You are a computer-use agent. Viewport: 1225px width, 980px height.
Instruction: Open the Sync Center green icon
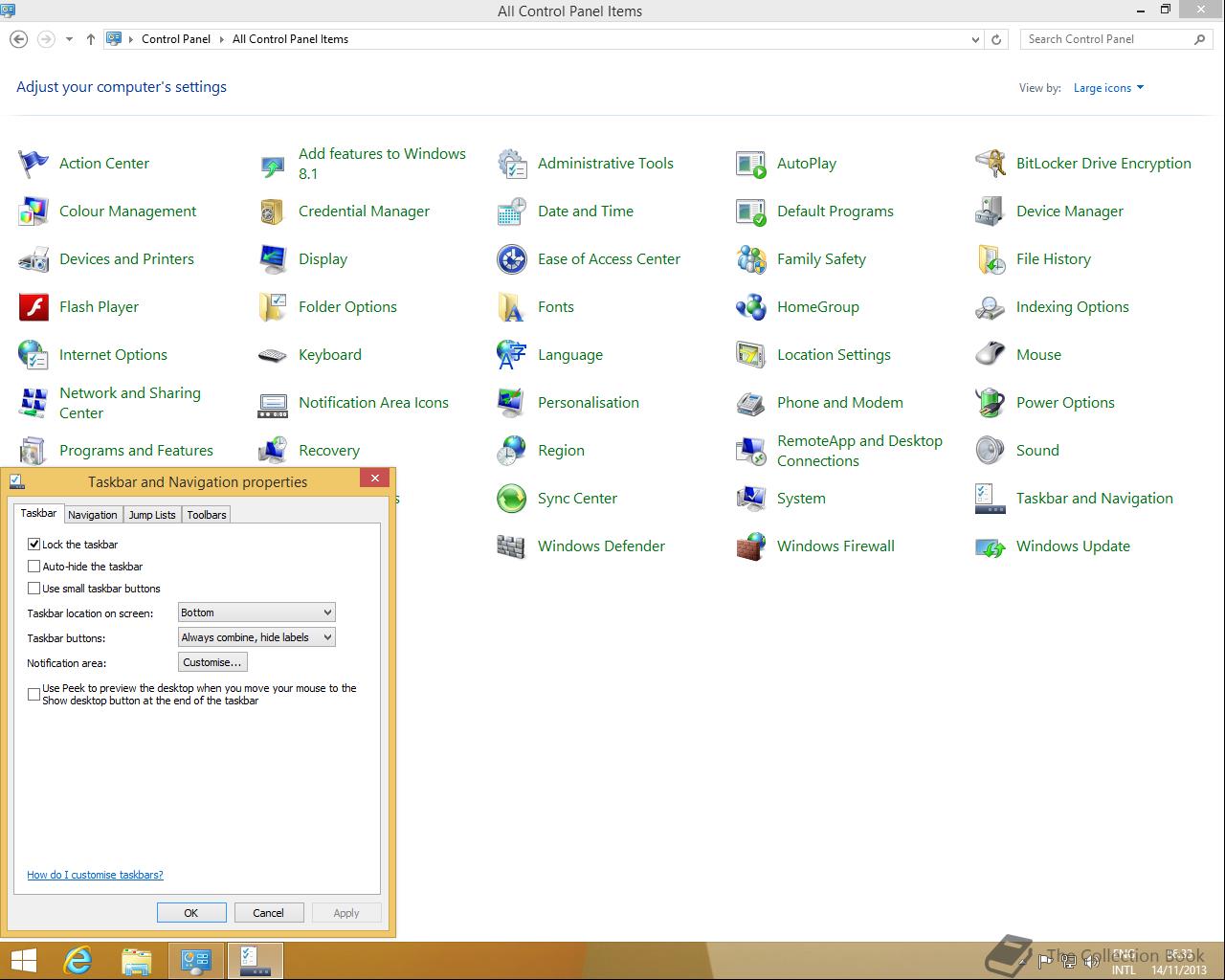[x=512, y=499]
